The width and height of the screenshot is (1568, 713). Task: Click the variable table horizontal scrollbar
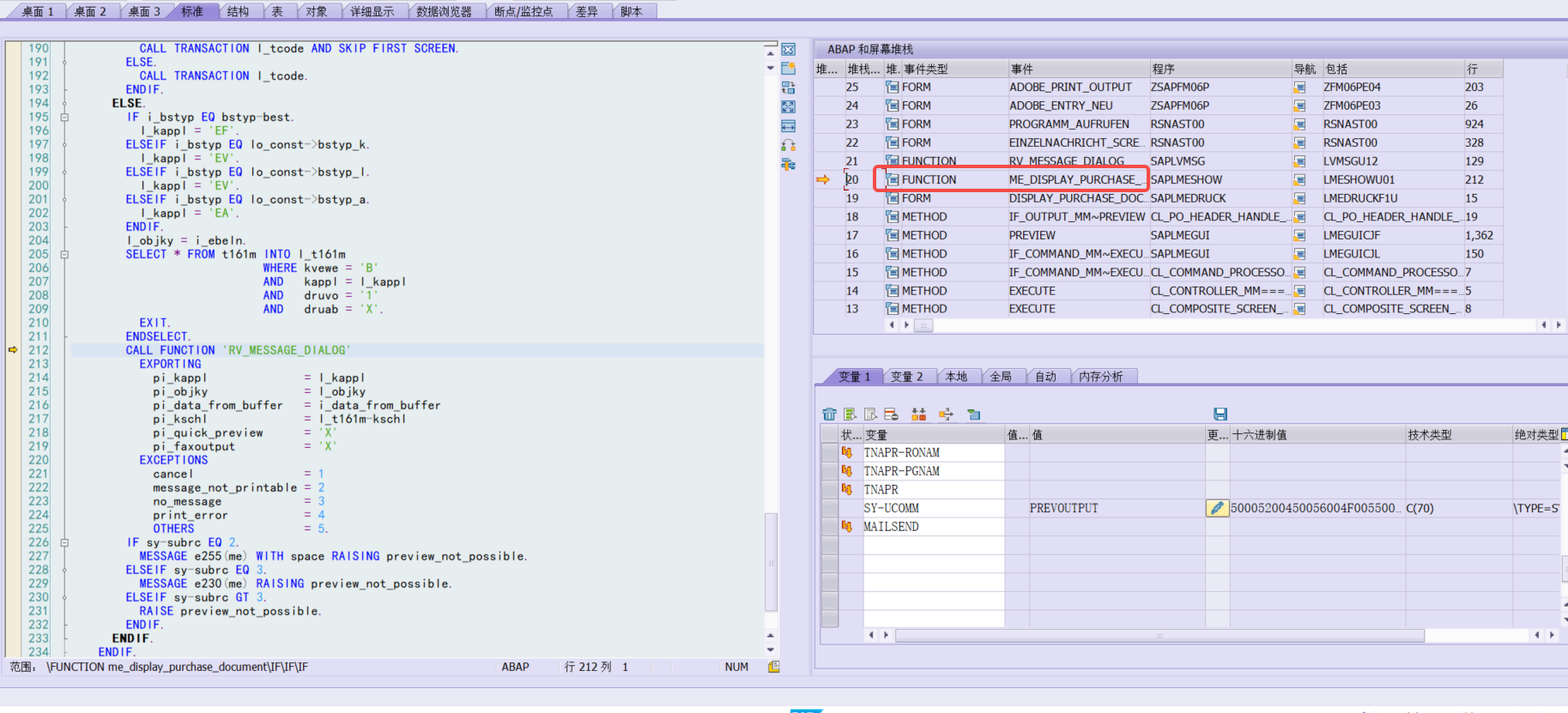[x=1159, y=636]
